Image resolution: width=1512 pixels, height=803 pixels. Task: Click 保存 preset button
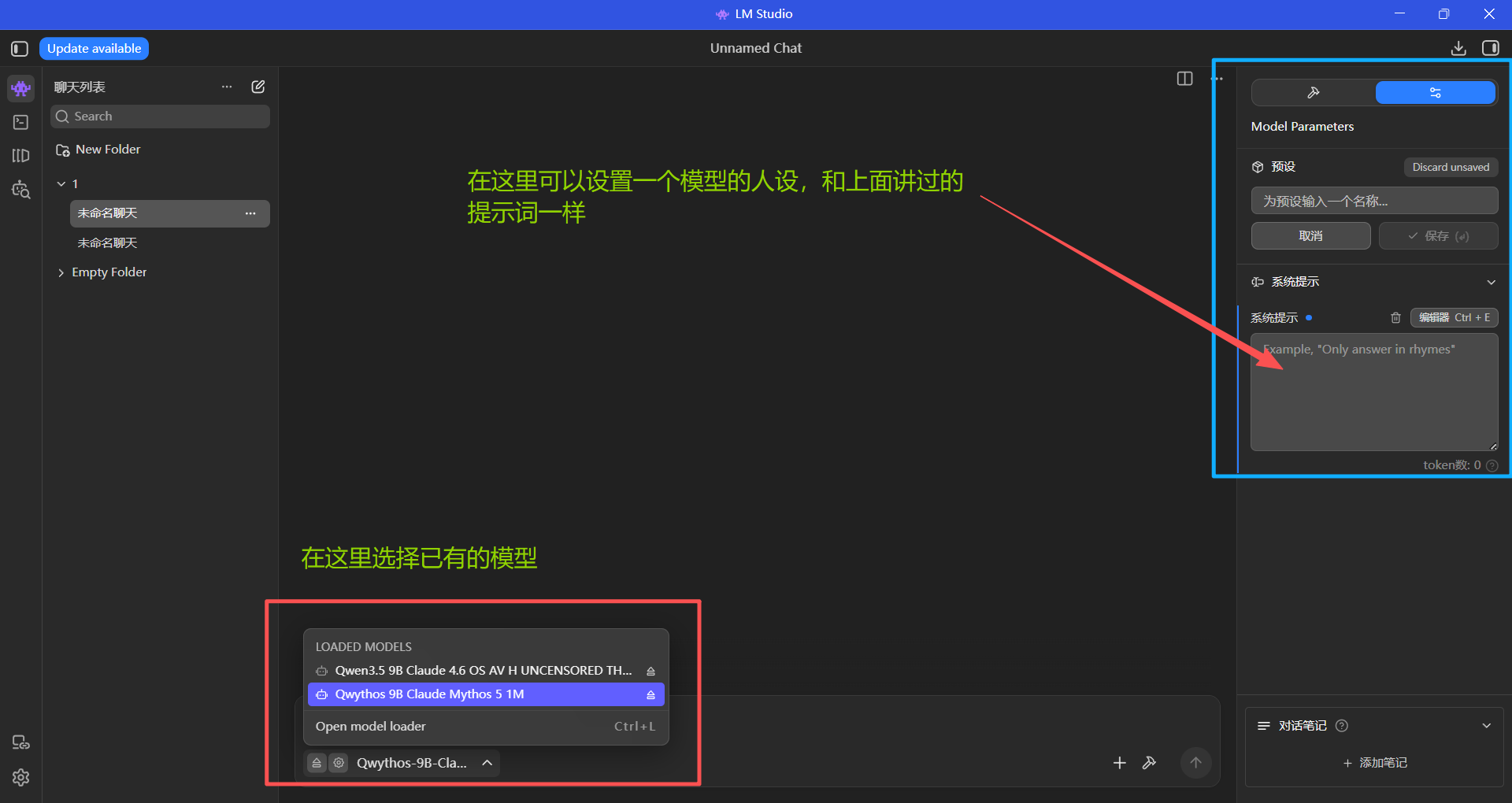[x=1438, y=236]
